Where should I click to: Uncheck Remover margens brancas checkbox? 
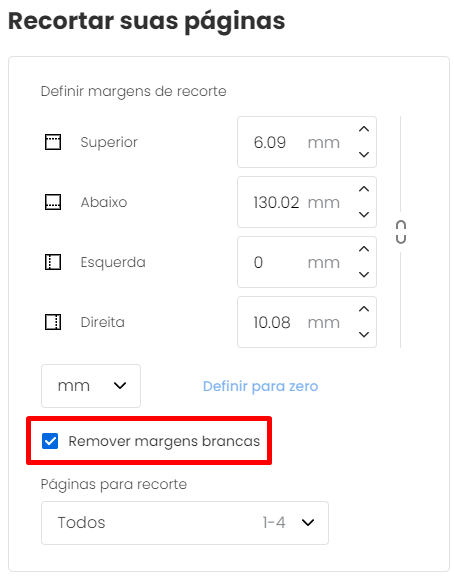click(50, 441)
